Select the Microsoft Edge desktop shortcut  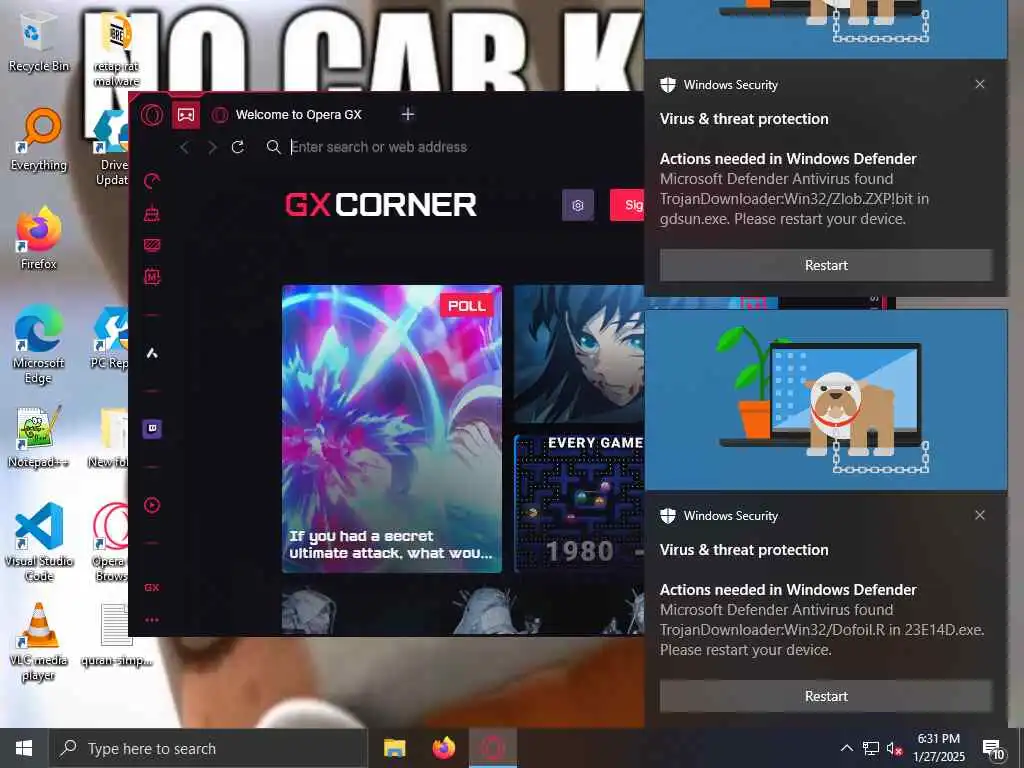pyautogui.click(x=39, y=345)
